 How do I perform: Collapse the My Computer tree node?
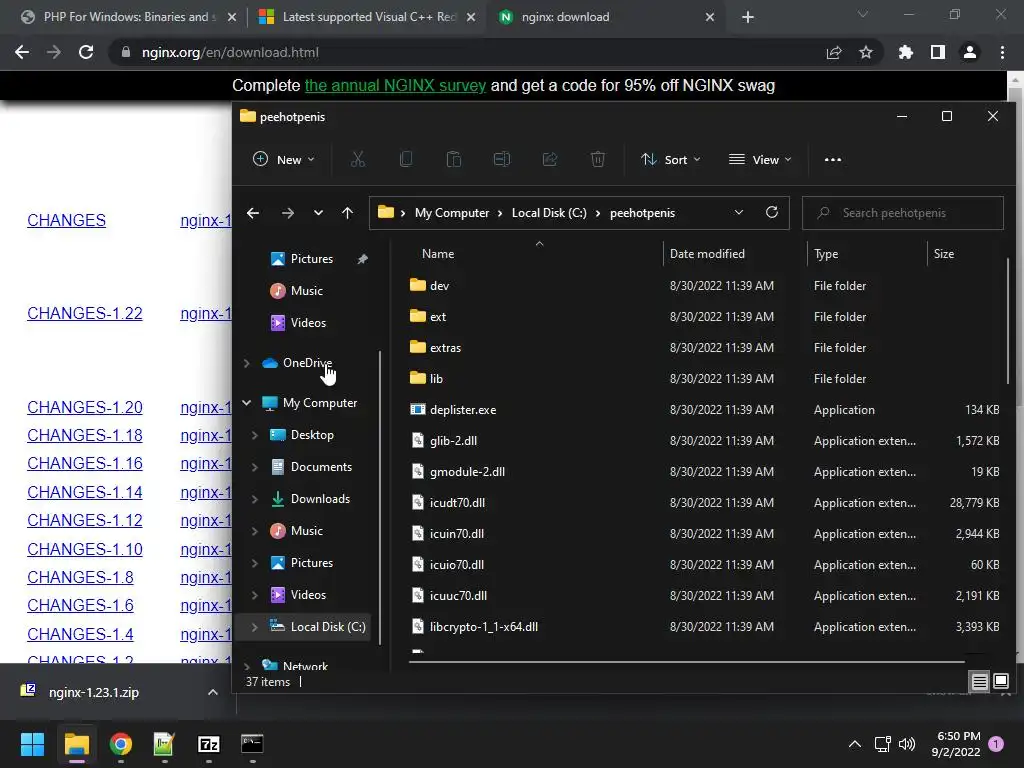[x=246, y=403]
